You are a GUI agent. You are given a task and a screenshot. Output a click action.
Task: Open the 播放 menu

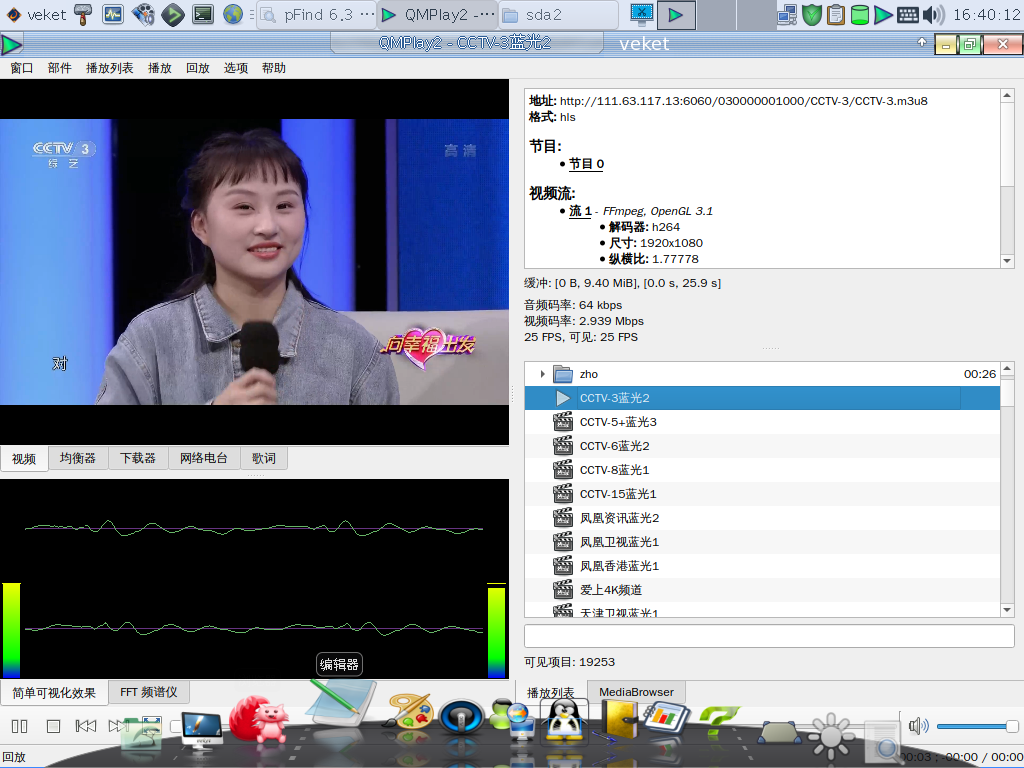click(159, 68)
